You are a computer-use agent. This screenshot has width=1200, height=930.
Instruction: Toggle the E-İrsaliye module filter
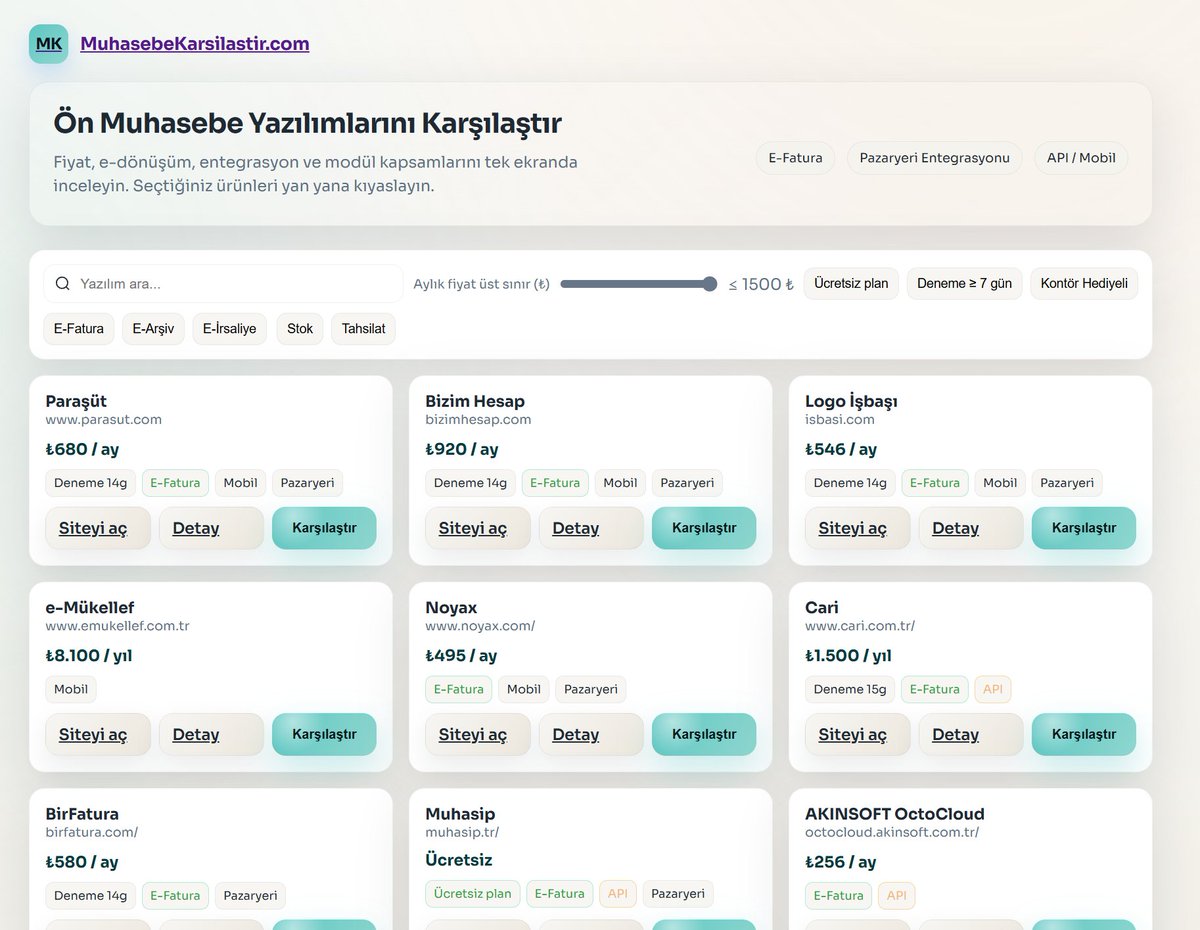tap(230, 329)
